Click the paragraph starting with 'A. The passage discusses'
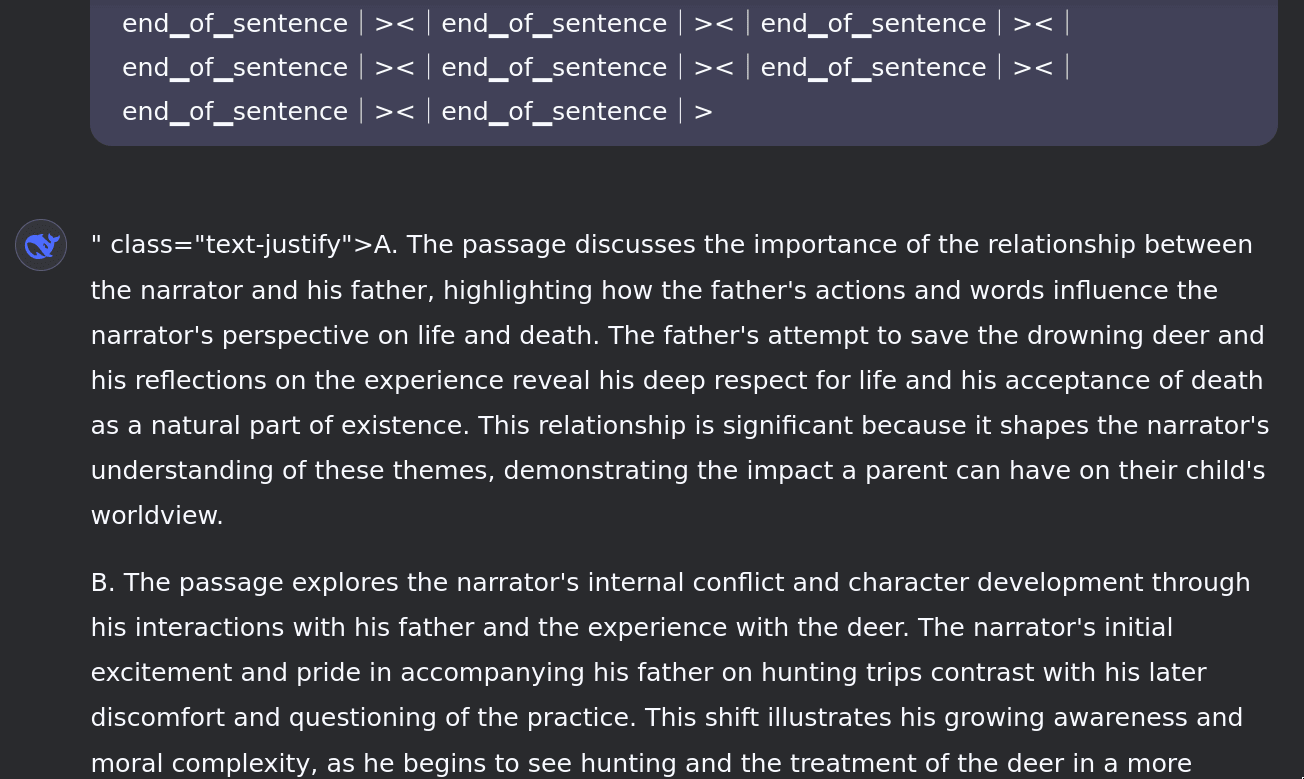 pos(680,380)
